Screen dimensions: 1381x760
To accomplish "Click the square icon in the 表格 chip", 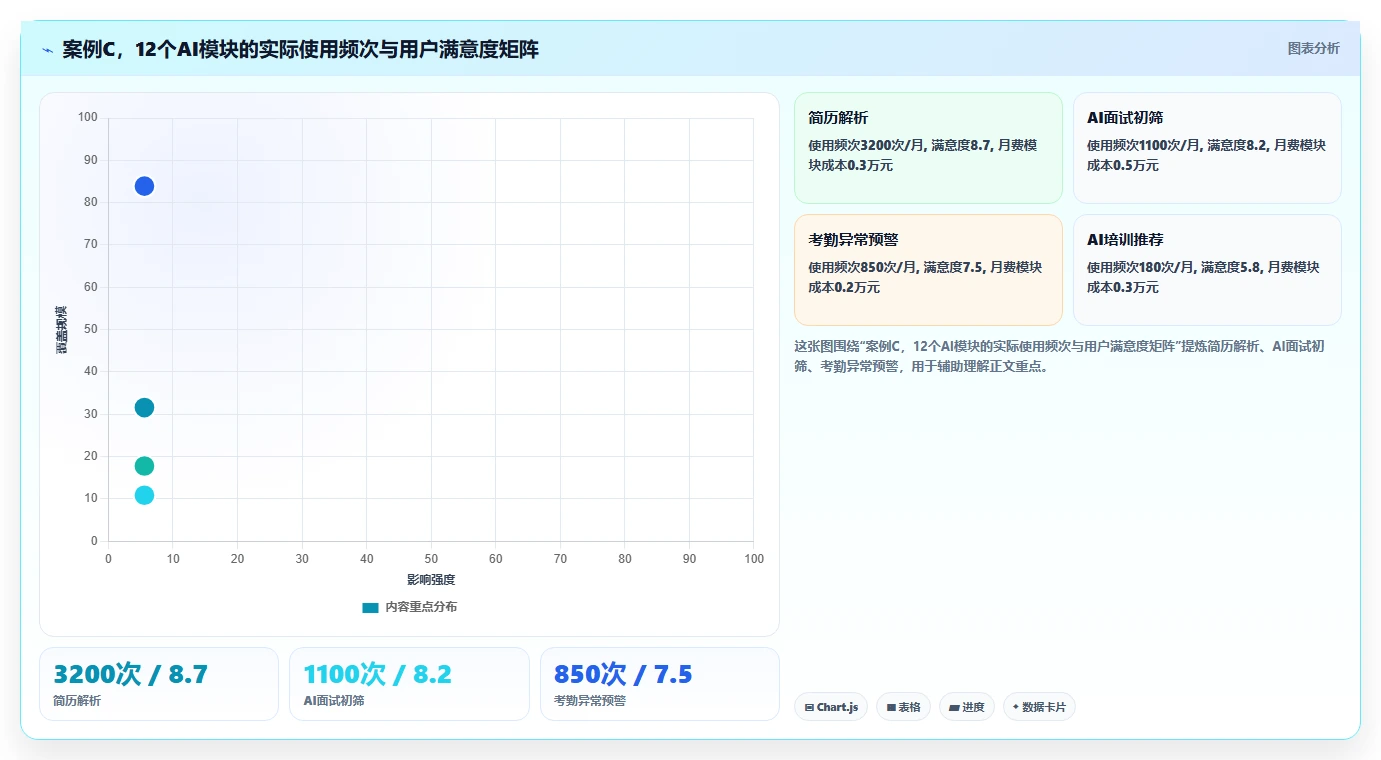I will 891,708.
